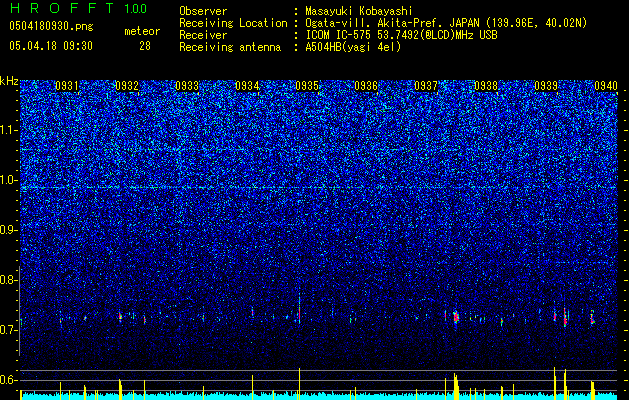Click the 0937 time marker
This screenshot has width=629, height=400.
point(426,86)
